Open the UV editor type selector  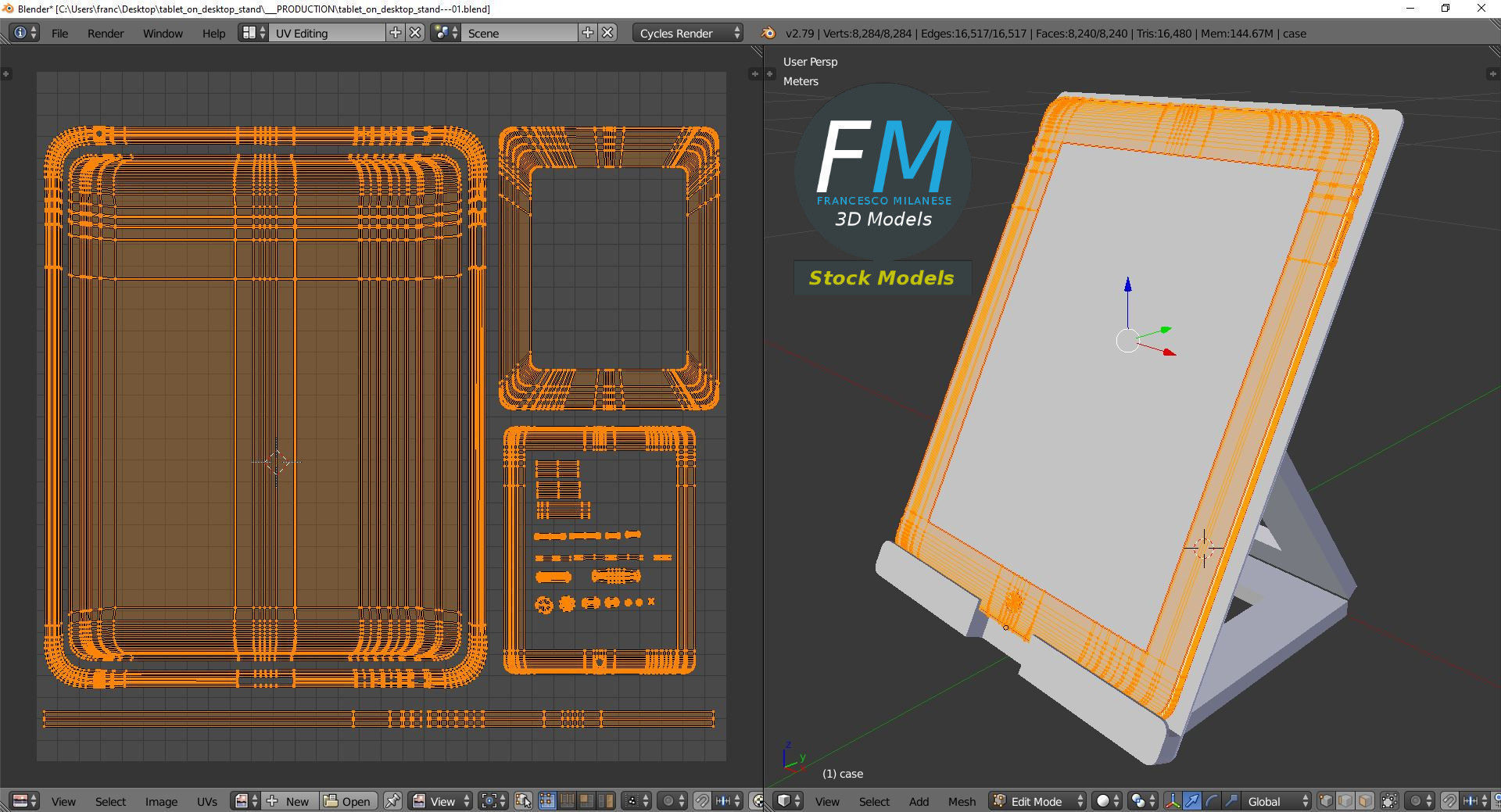coord(24,801)
